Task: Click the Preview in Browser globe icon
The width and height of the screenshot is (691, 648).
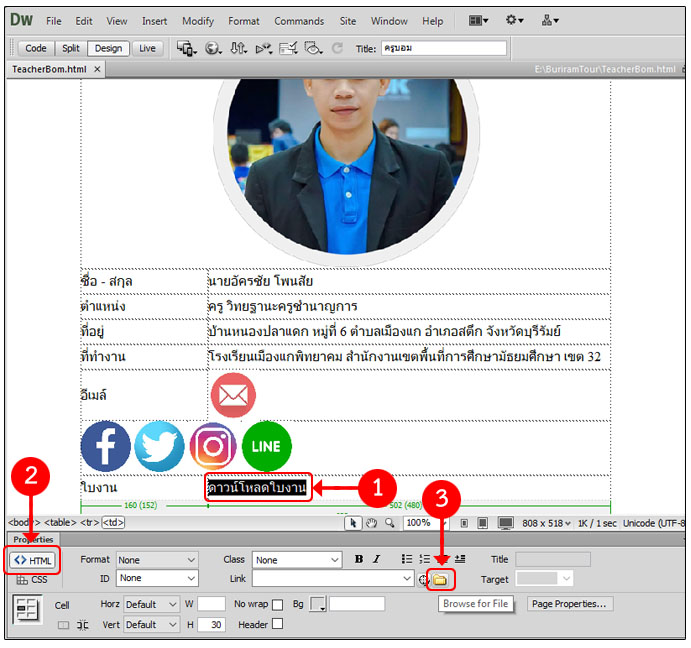Action: coord(212,48)
